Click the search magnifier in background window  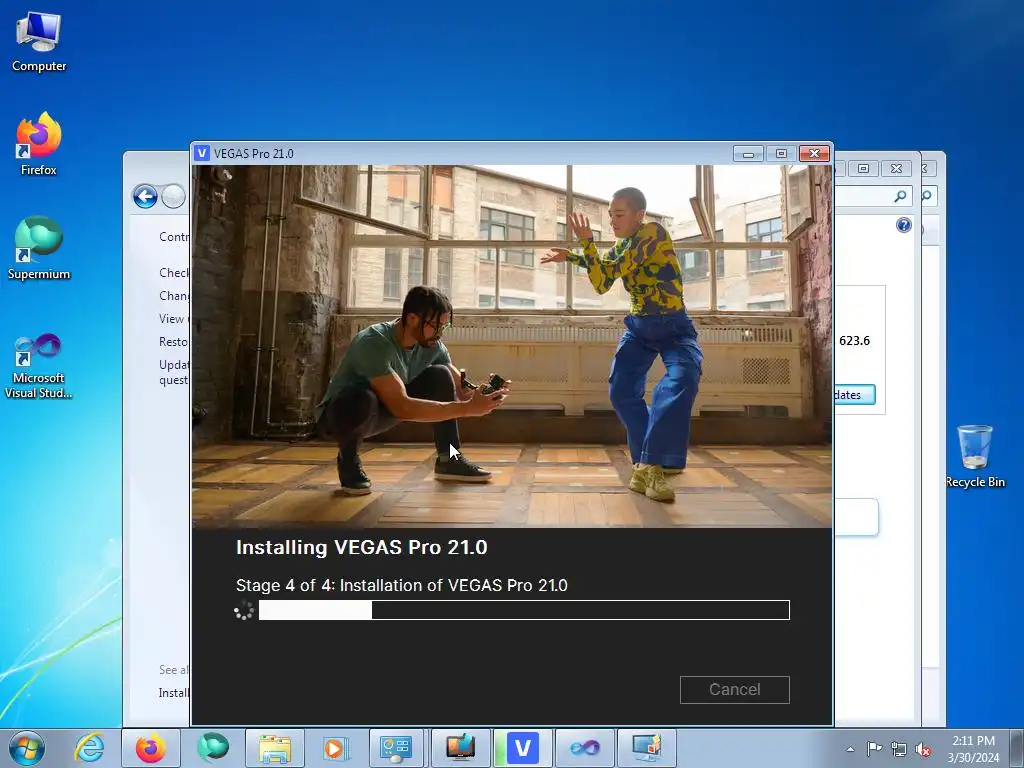(901, 196)
